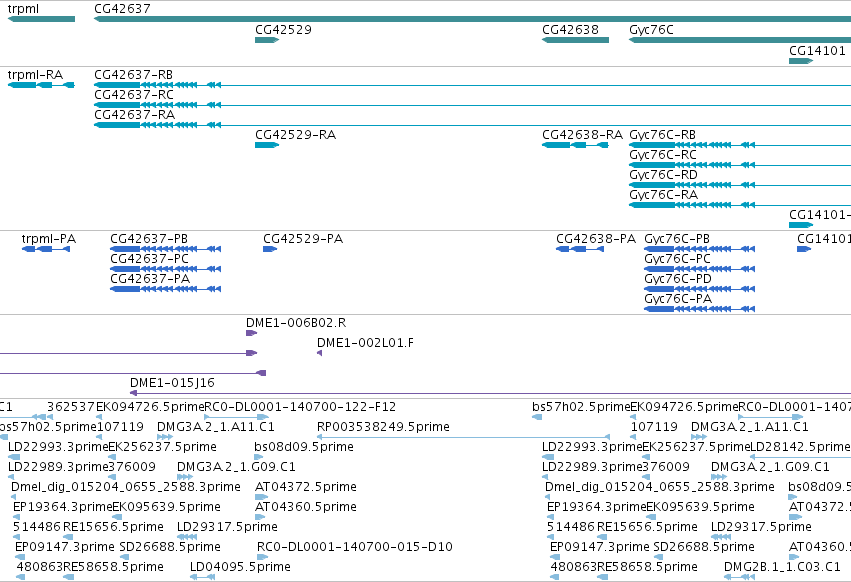851x582 pixels.
Task: Select the LD28142.5prime EST label
Action: [800, 447]
